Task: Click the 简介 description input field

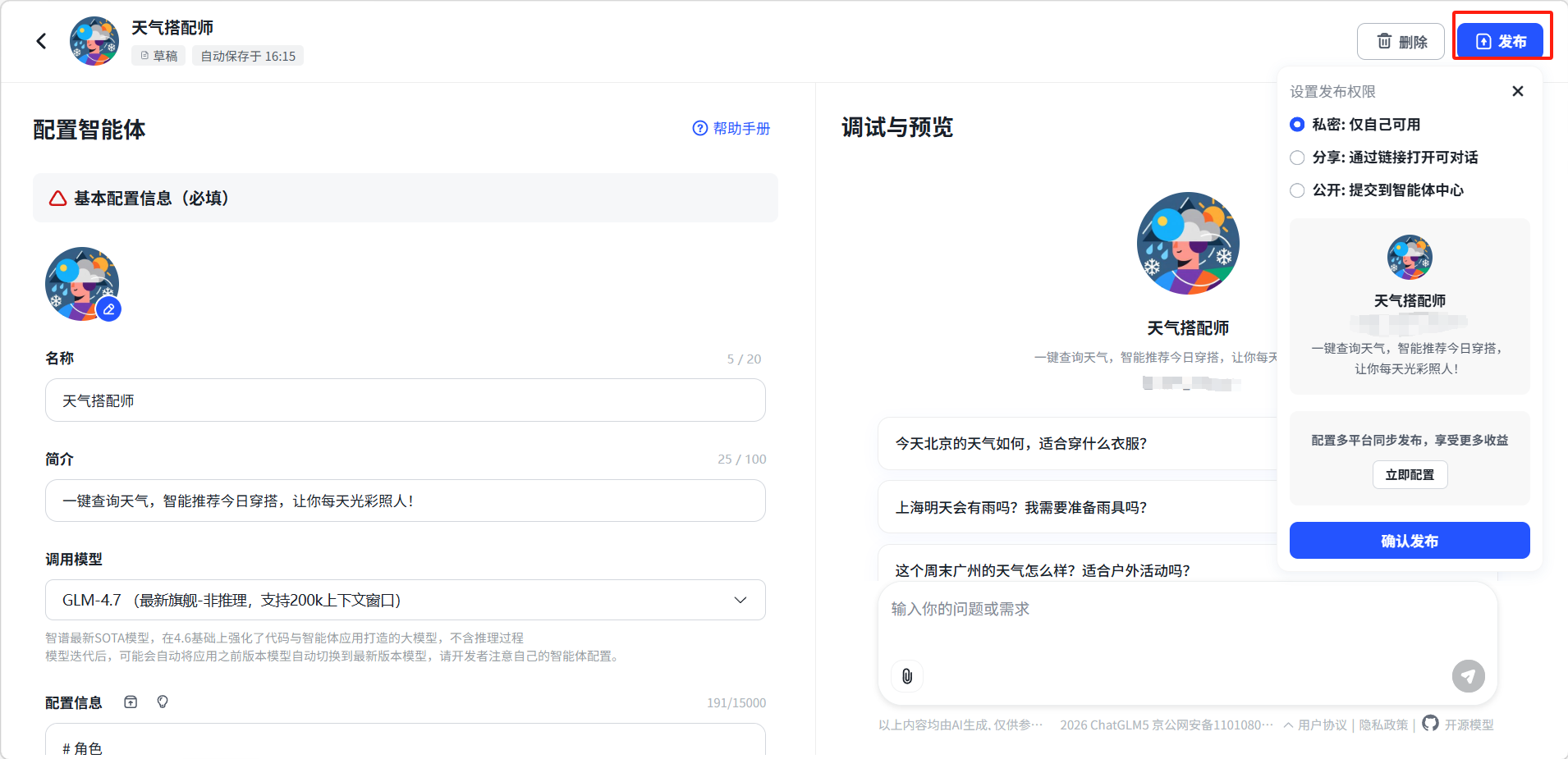Action: click(406, 501)
